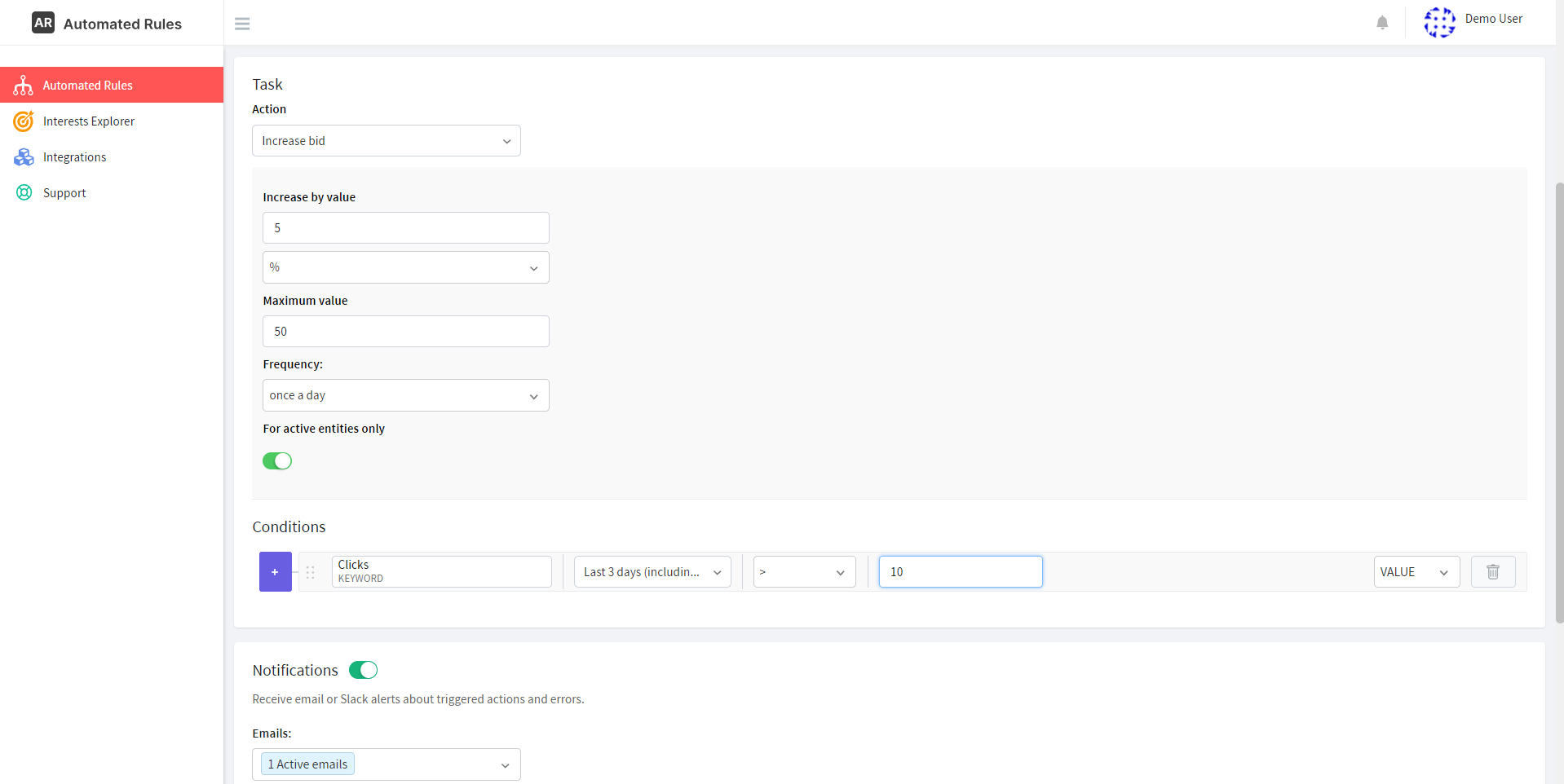Open the Action Increase bid dropdown
1564x784 pixels.
pyautogui.click(x=387, y=141)
